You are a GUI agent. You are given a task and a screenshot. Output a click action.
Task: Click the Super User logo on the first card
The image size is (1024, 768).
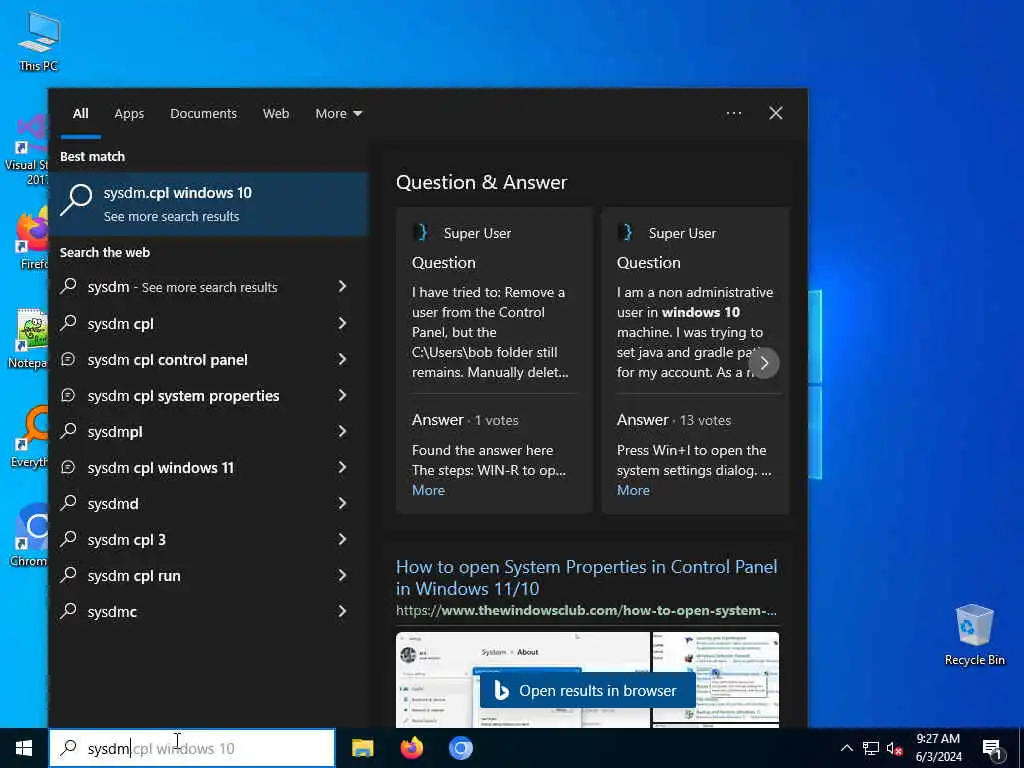point(421,232)
